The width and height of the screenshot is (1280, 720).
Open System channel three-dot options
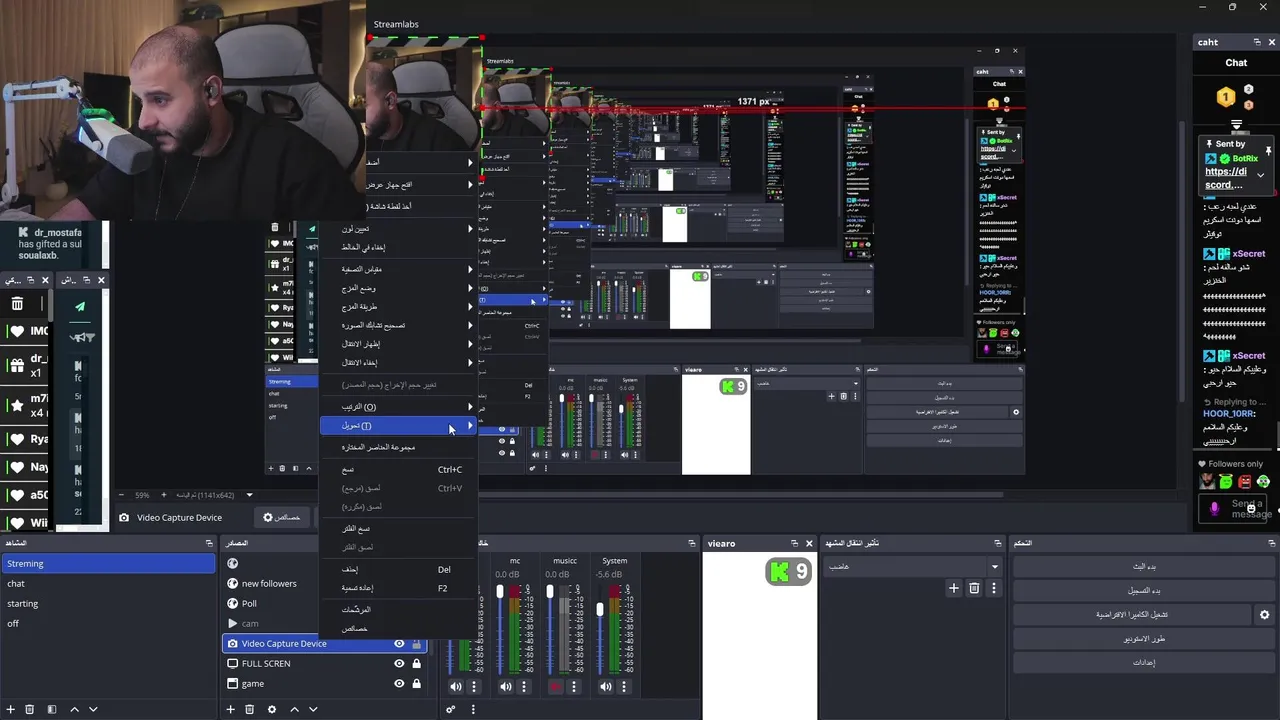click(x=624, y=687)
